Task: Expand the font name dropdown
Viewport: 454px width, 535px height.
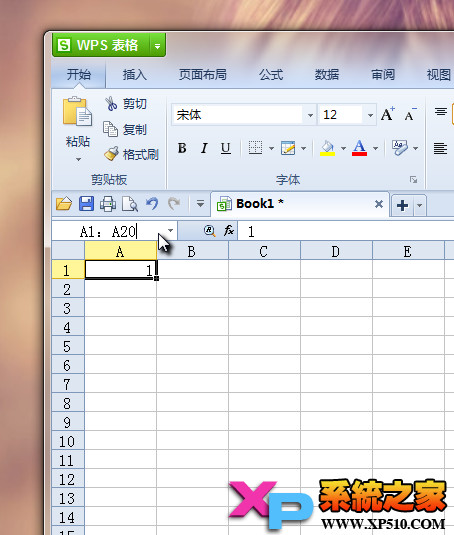Action: (310, 115)
